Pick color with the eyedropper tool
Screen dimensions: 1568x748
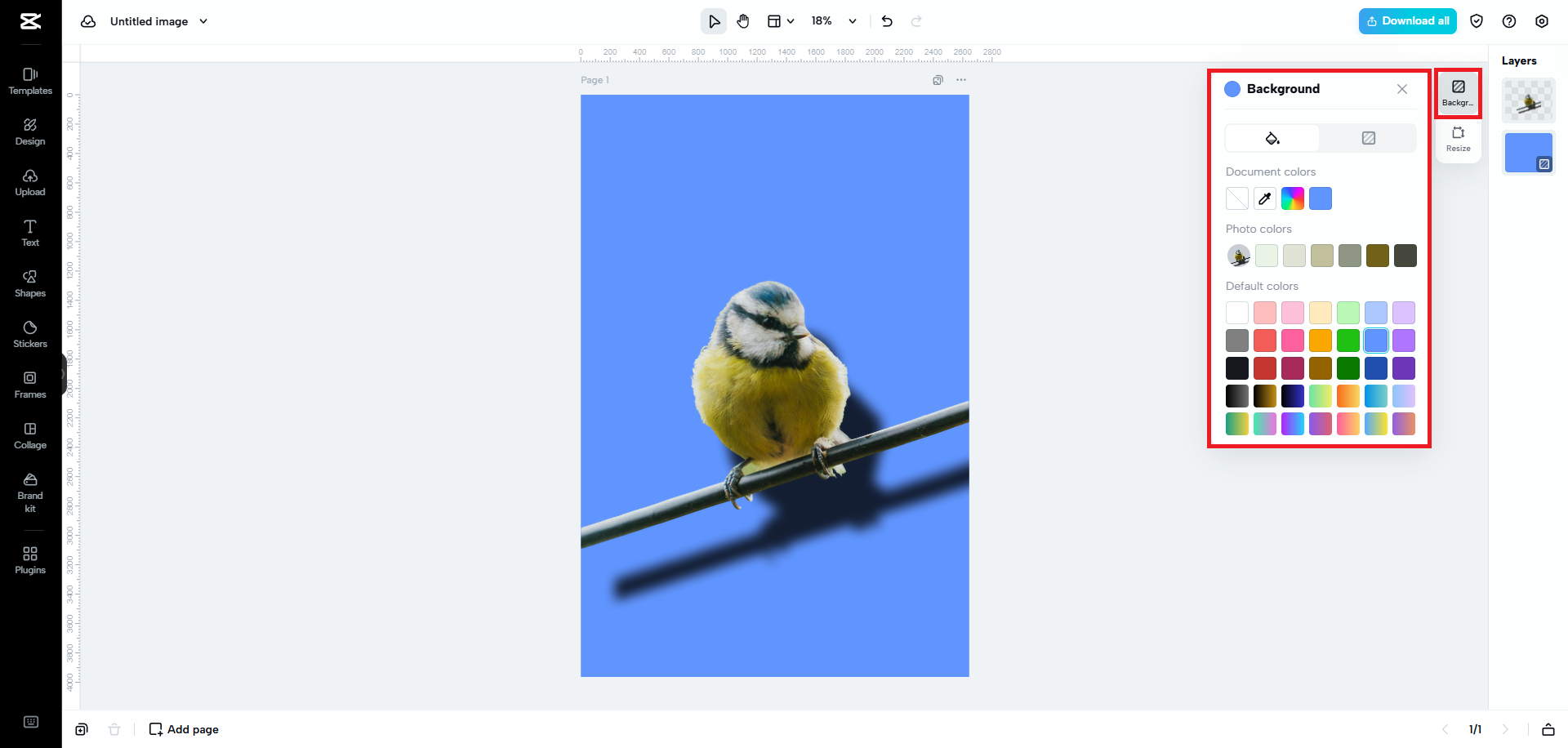pos(1265,198)
